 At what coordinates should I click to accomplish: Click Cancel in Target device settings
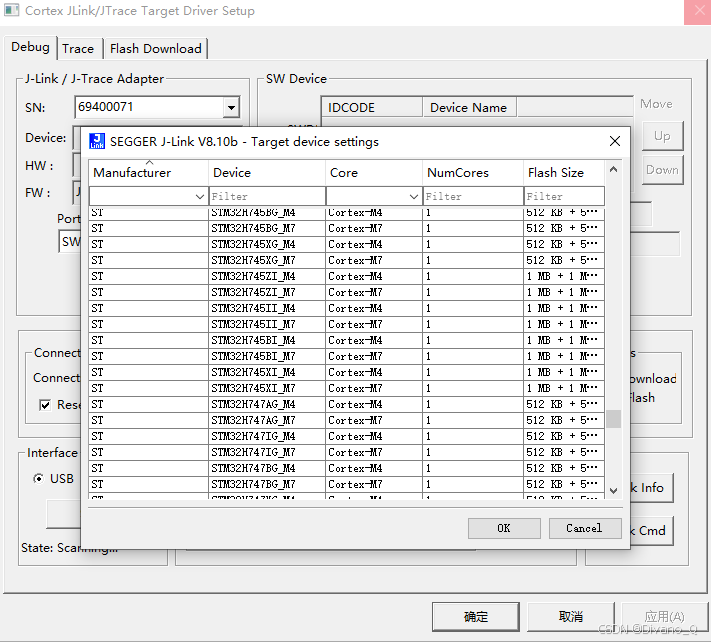coord(584,528)
